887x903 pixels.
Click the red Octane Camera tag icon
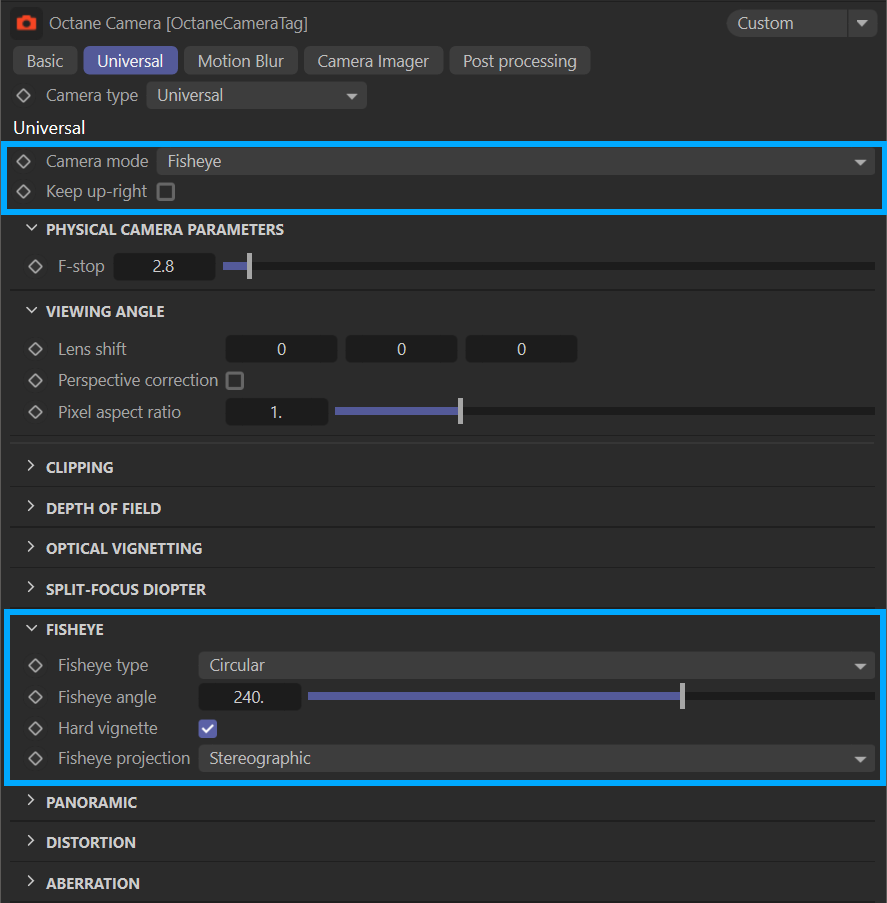click(26, 23)
